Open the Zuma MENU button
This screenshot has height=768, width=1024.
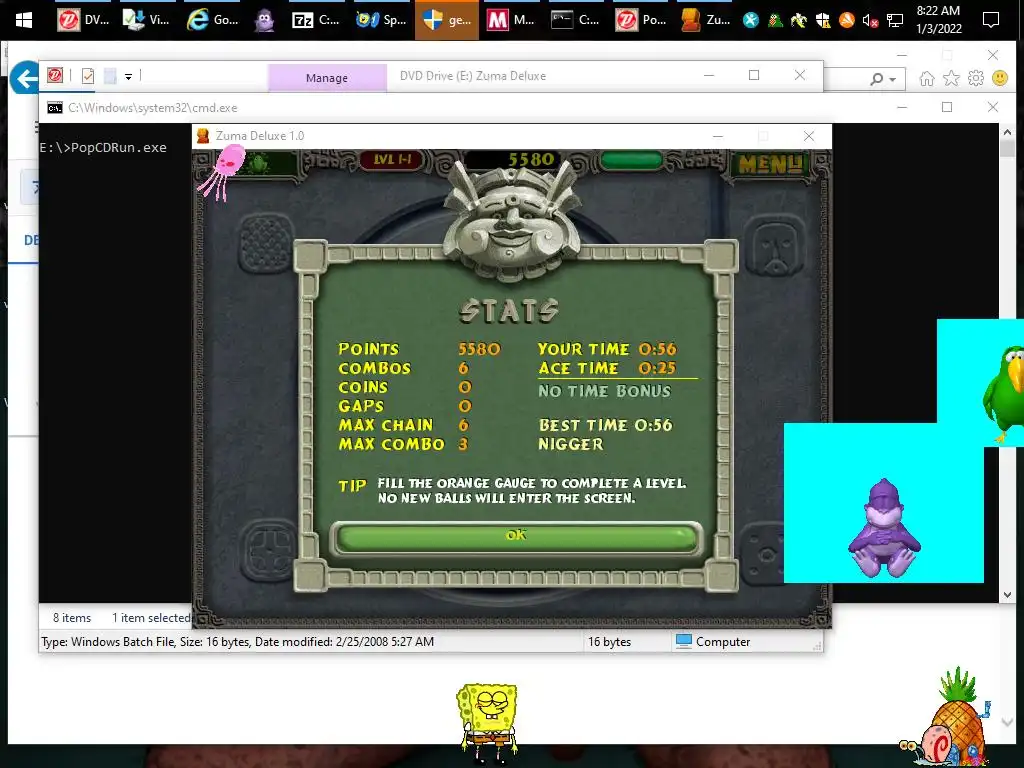click(770, 164)
